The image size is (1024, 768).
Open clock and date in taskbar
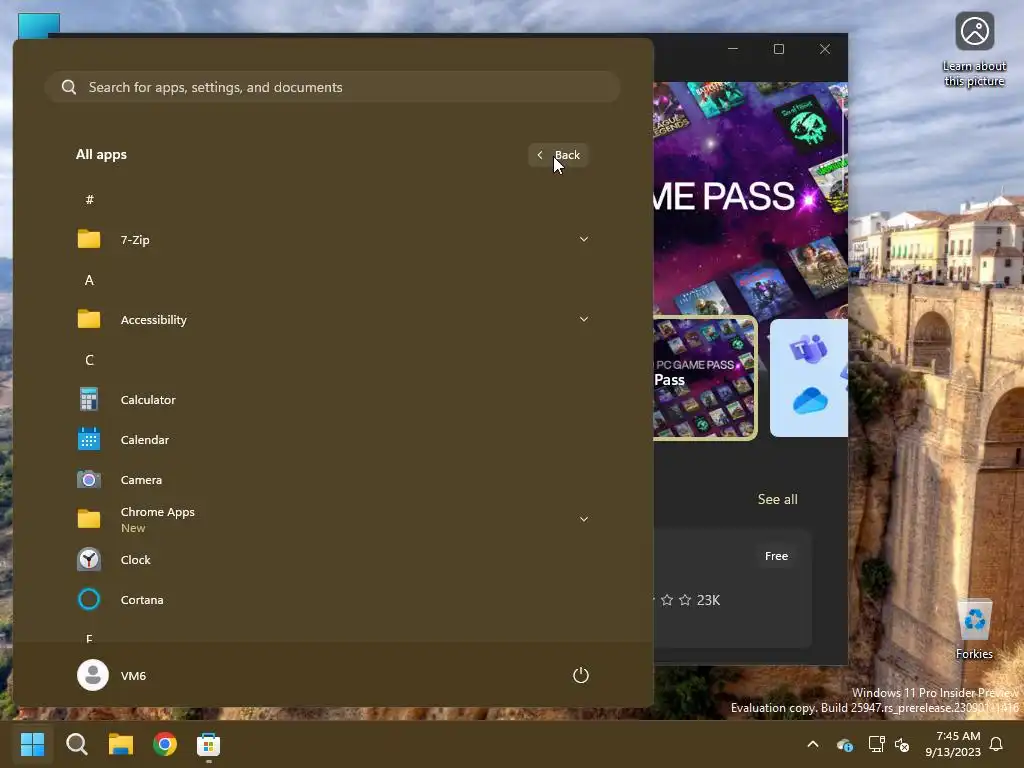coord(953,744)
